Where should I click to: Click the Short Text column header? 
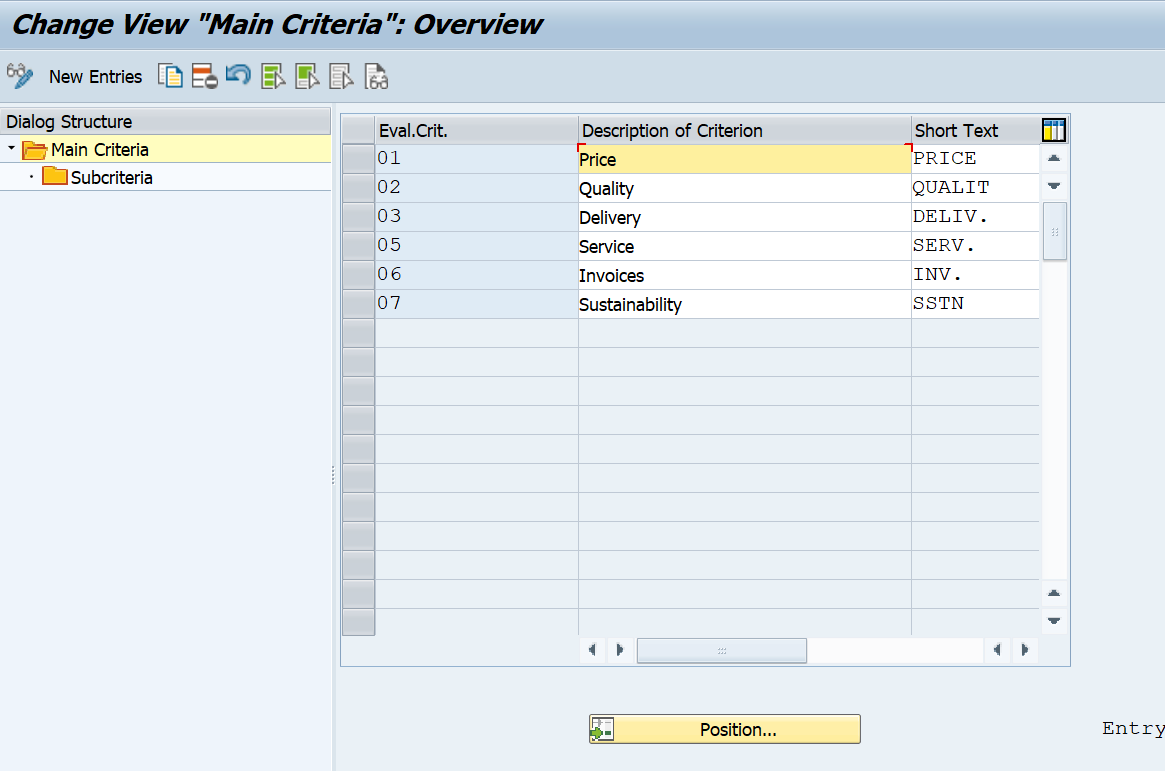(976, 130)
